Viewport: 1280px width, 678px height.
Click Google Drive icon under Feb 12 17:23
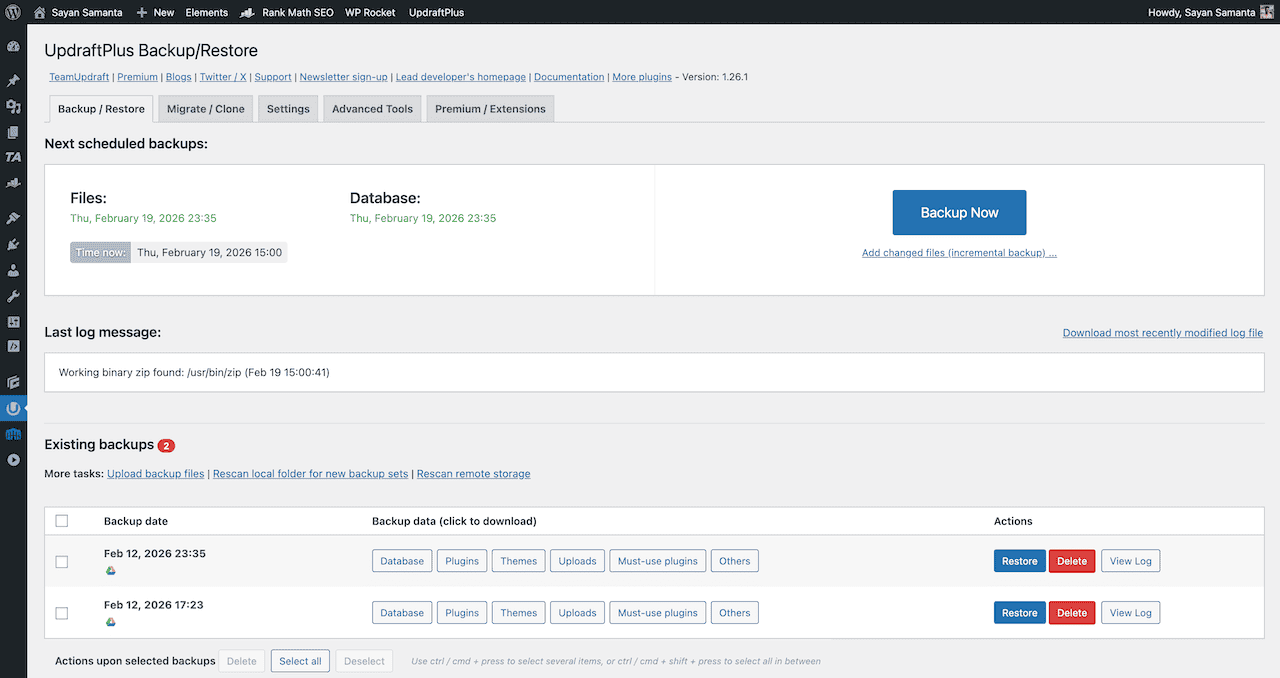coord(111,622)
